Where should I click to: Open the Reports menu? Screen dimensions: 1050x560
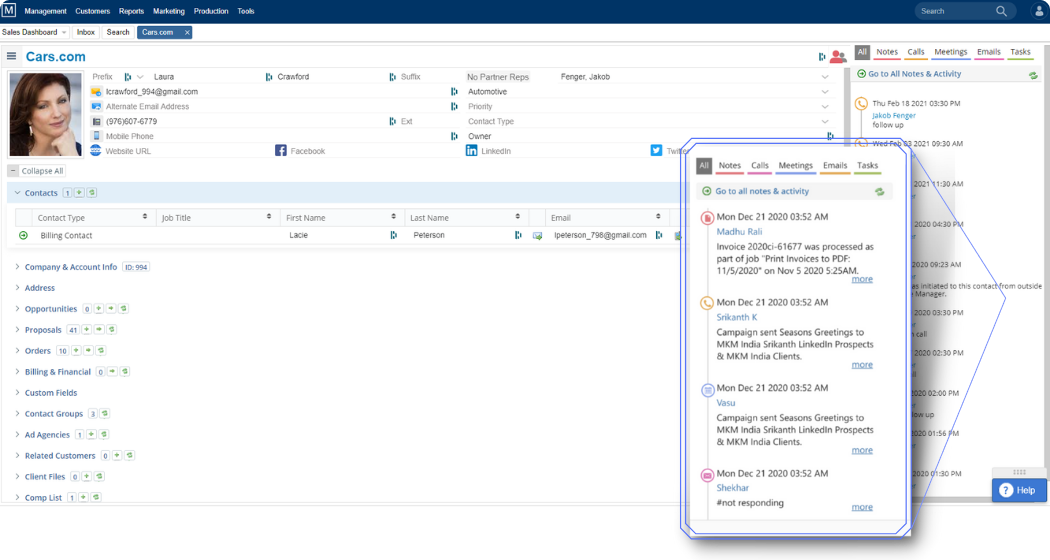131,11
